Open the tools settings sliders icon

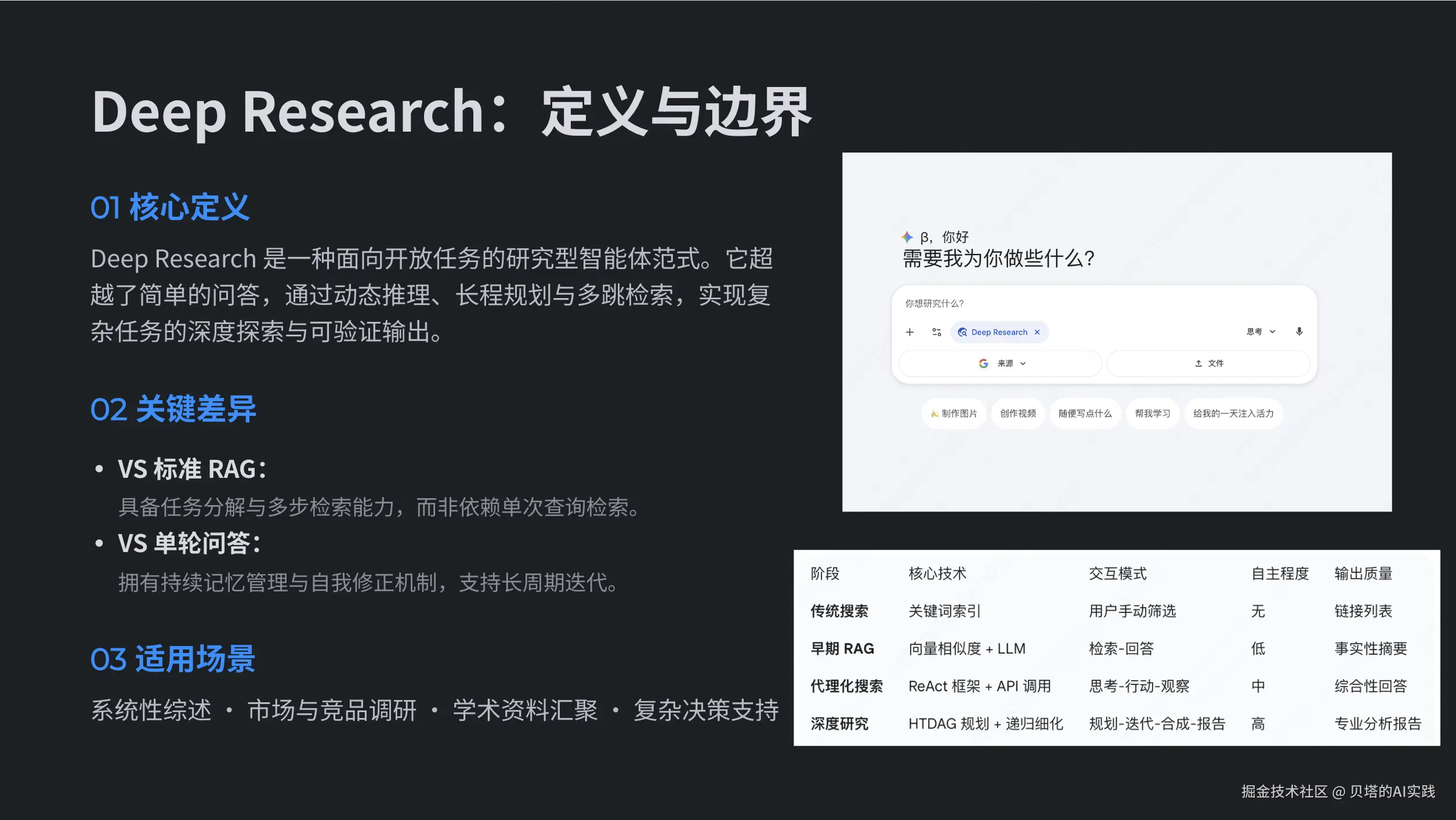click(x=936, y=332)
